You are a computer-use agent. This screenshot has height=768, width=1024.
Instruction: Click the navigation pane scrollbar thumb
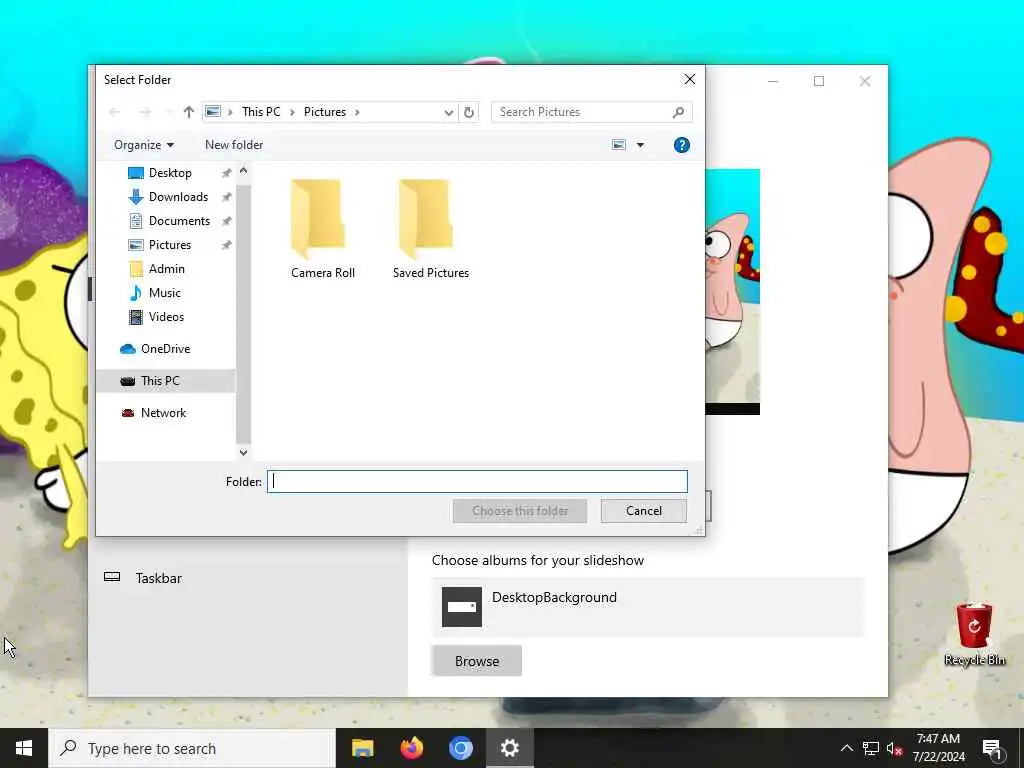[244, 313]
